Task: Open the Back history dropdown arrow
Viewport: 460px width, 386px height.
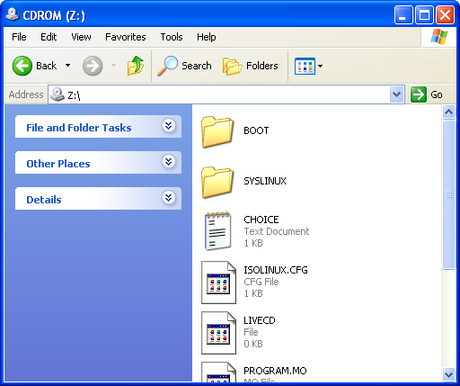Action: click(x=68, y=65)
